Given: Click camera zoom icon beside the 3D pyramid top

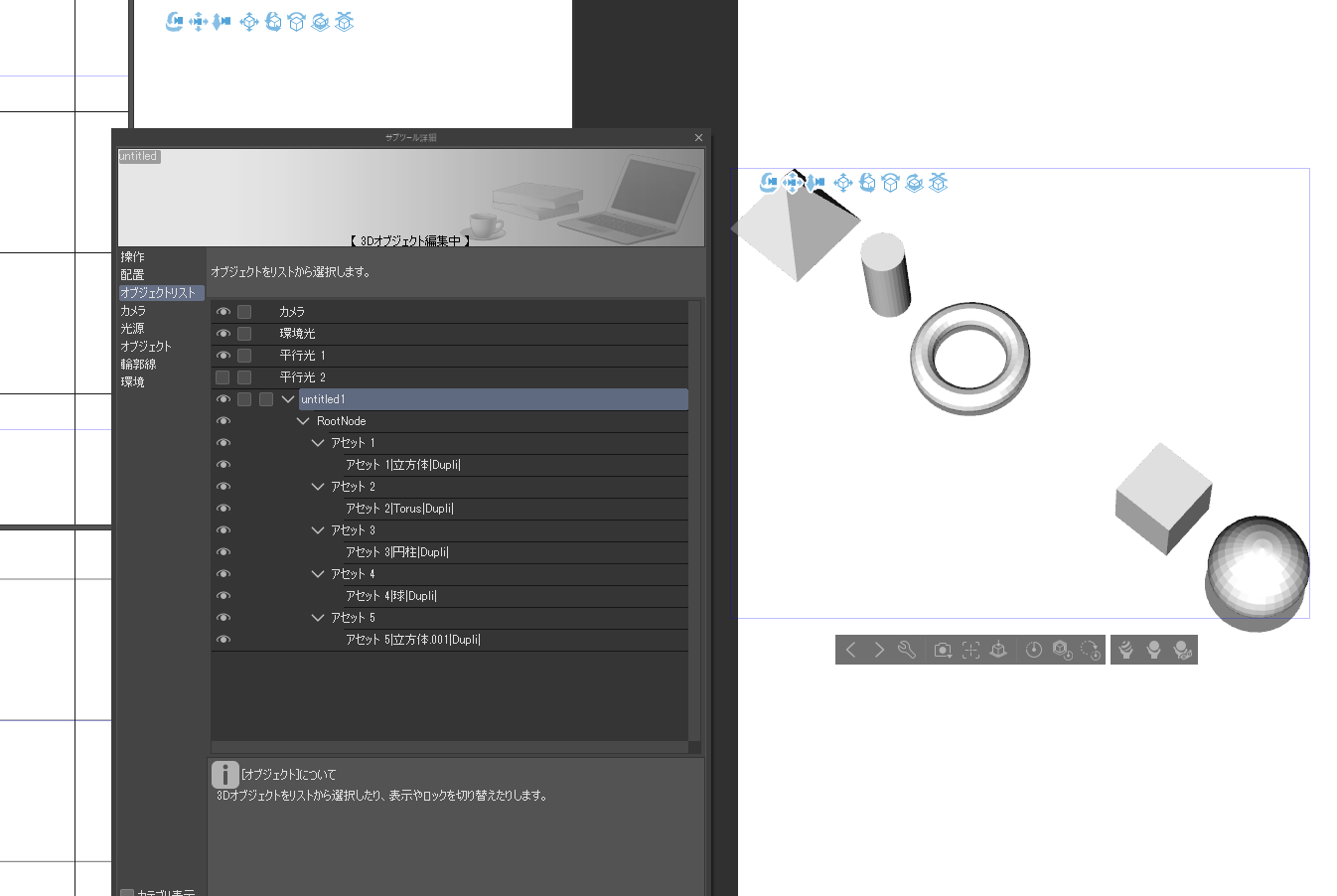Looking at the screenshot, I should coord(816,182).
